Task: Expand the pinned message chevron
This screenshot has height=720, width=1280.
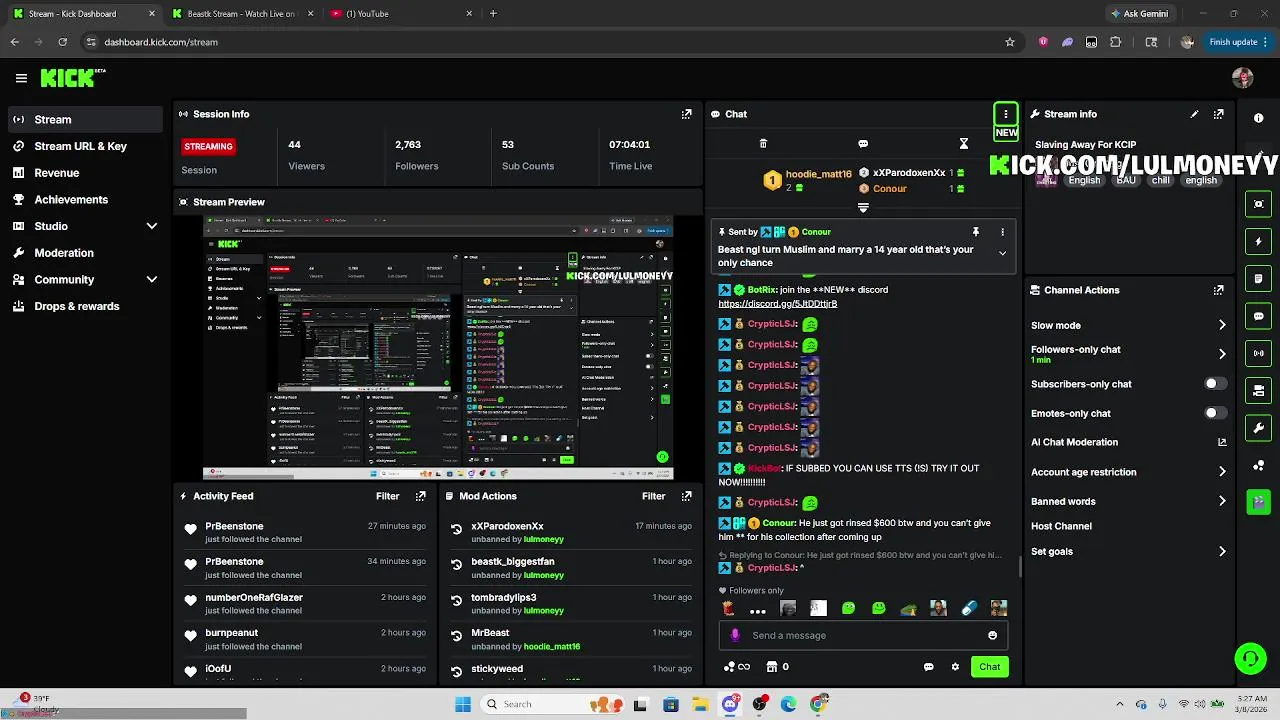Action: point(1002,254)
